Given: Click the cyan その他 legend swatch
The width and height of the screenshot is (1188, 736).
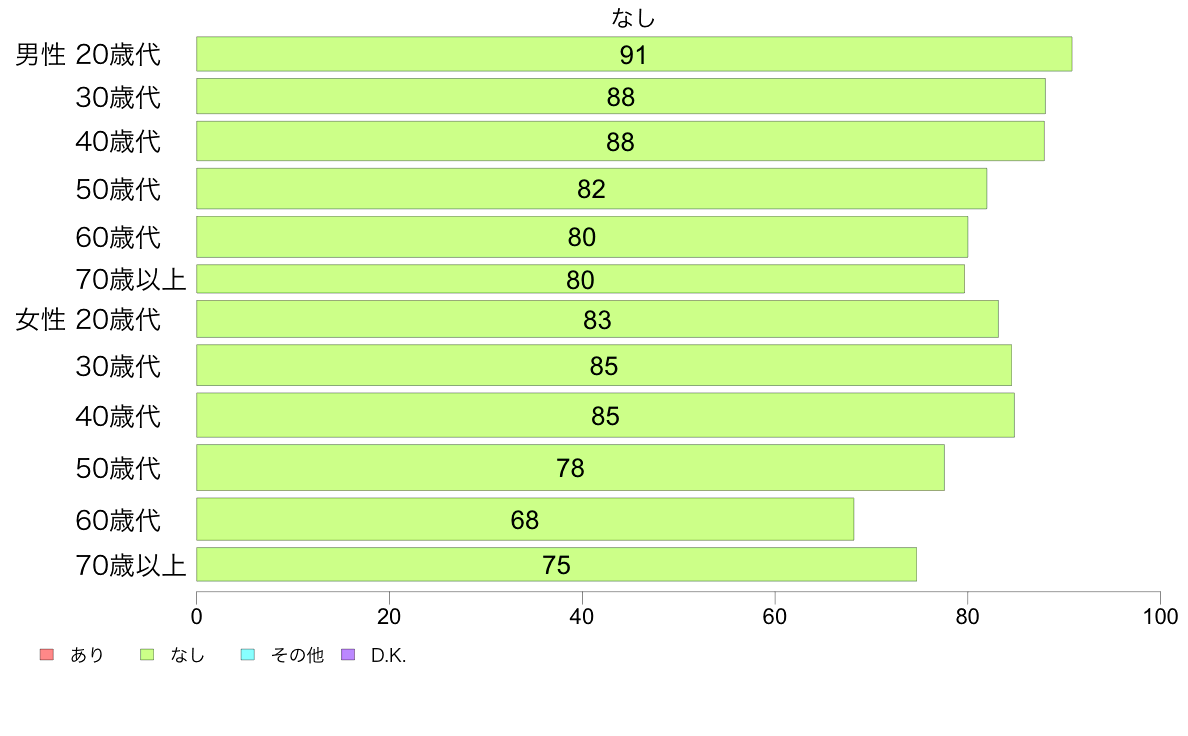Looking at the screenshot, I should [x=248, y=654].
